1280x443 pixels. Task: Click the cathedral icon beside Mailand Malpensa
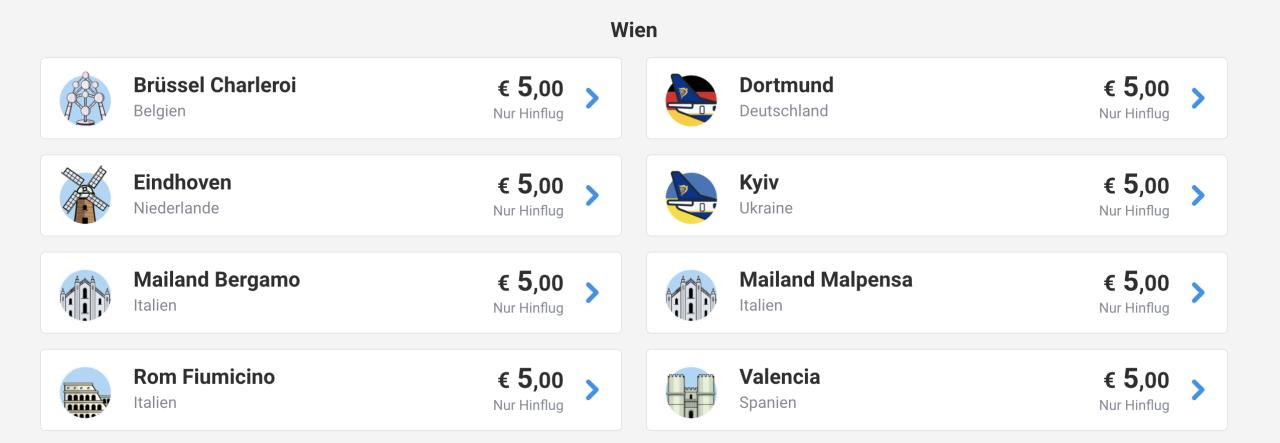691,293
